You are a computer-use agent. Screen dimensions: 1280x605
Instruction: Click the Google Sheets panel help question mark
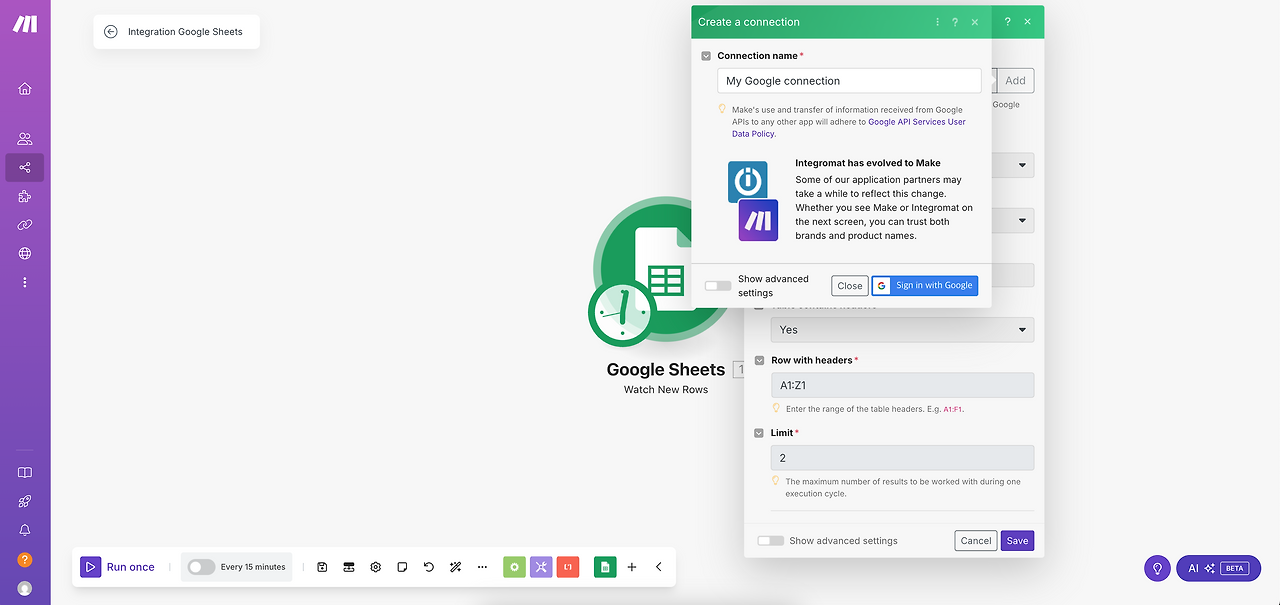[1007, 22]
